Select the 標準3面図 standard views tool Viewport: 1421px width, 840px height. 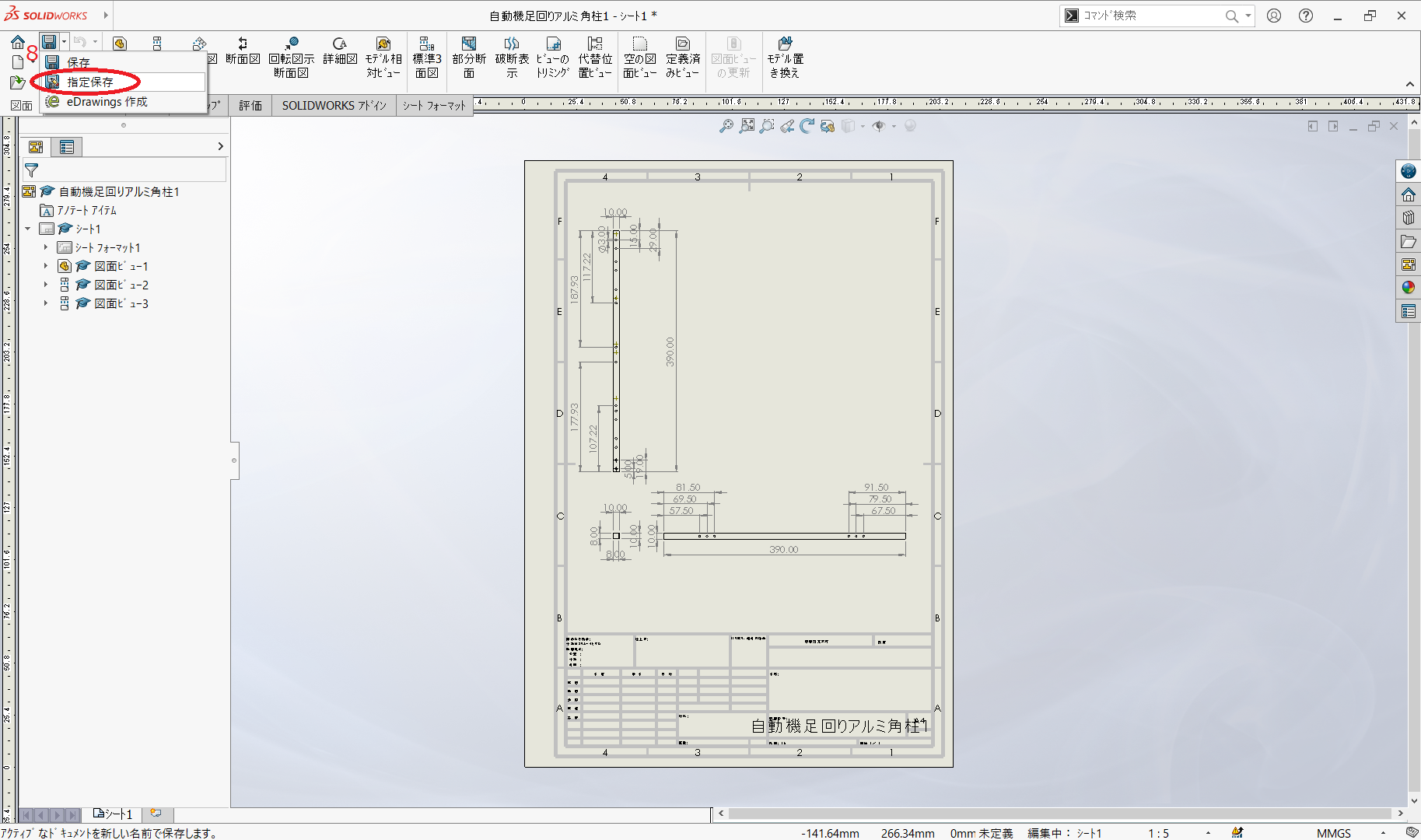tap(427, 58)
